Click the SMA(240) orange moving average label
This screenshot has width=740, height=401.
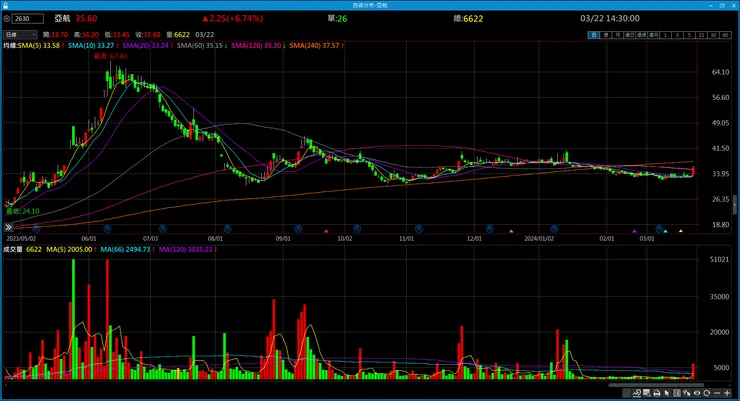coord(314,46)
